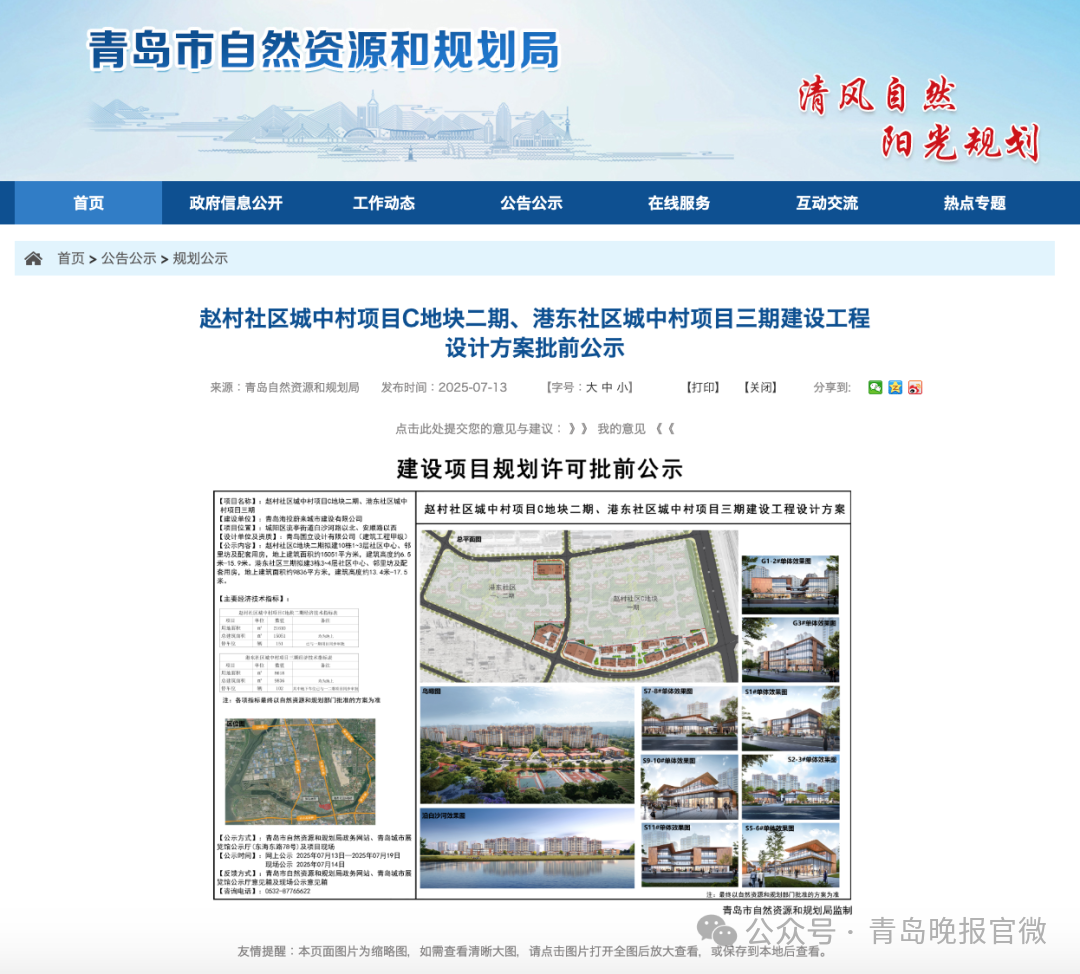Share the article to Sina Weibo
The height and width of the screenshot is (974, 1080).
pyautogui.click(x=914, y=387)
